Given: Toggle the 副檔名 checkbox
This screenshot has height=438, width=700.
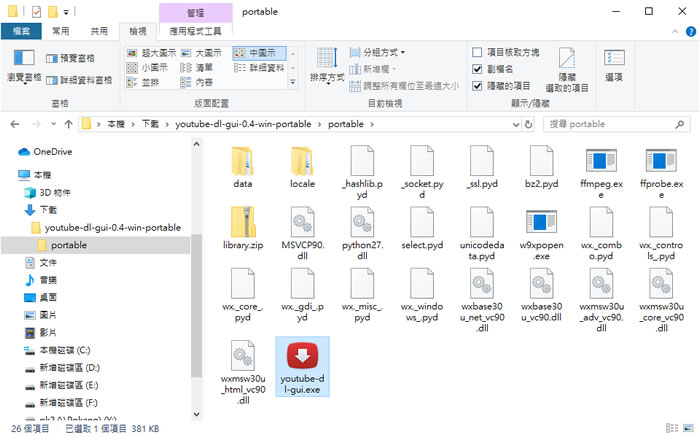Looking at the screenshot, I should 477,69.
